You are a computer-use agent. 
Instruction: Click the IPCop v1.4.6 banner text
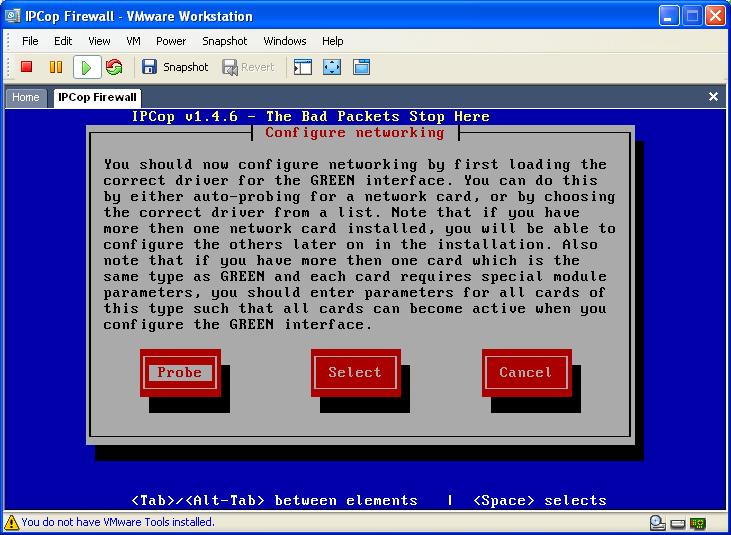tap(310, 117)
